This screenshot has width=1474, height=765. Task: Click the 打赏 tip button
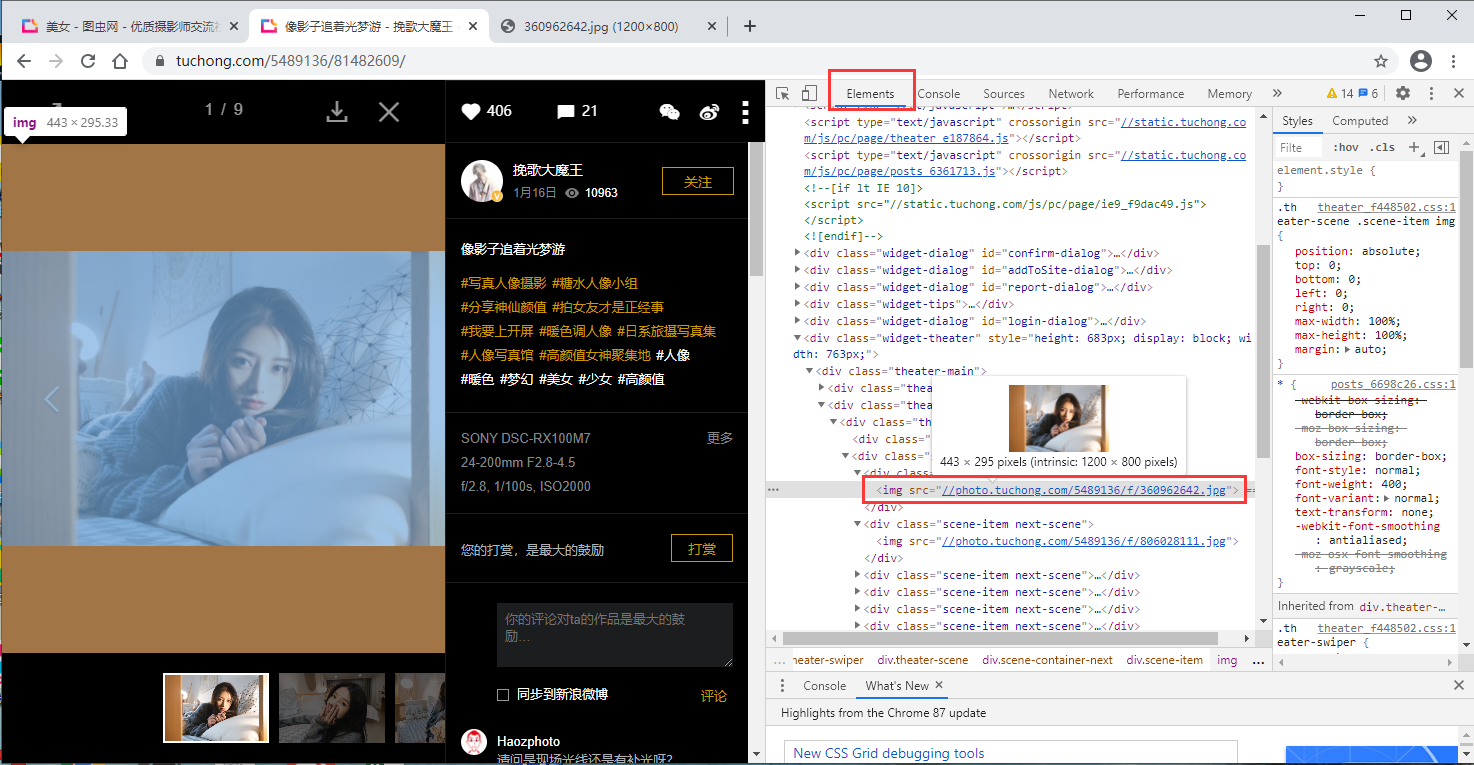click(702, 549)
